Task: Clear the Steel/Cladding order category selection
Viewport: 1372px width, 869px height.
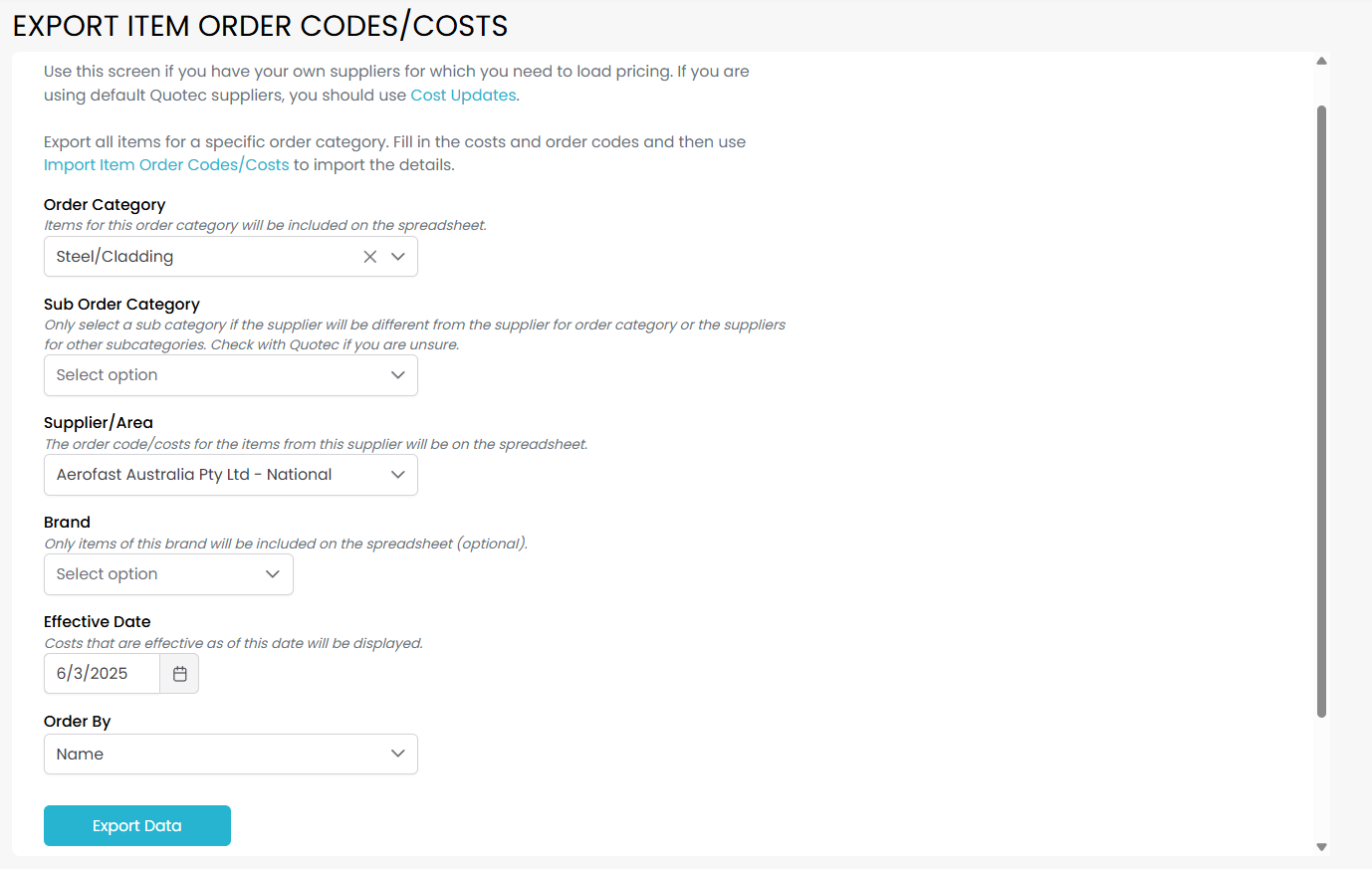Action: click(x=369, y=257)
